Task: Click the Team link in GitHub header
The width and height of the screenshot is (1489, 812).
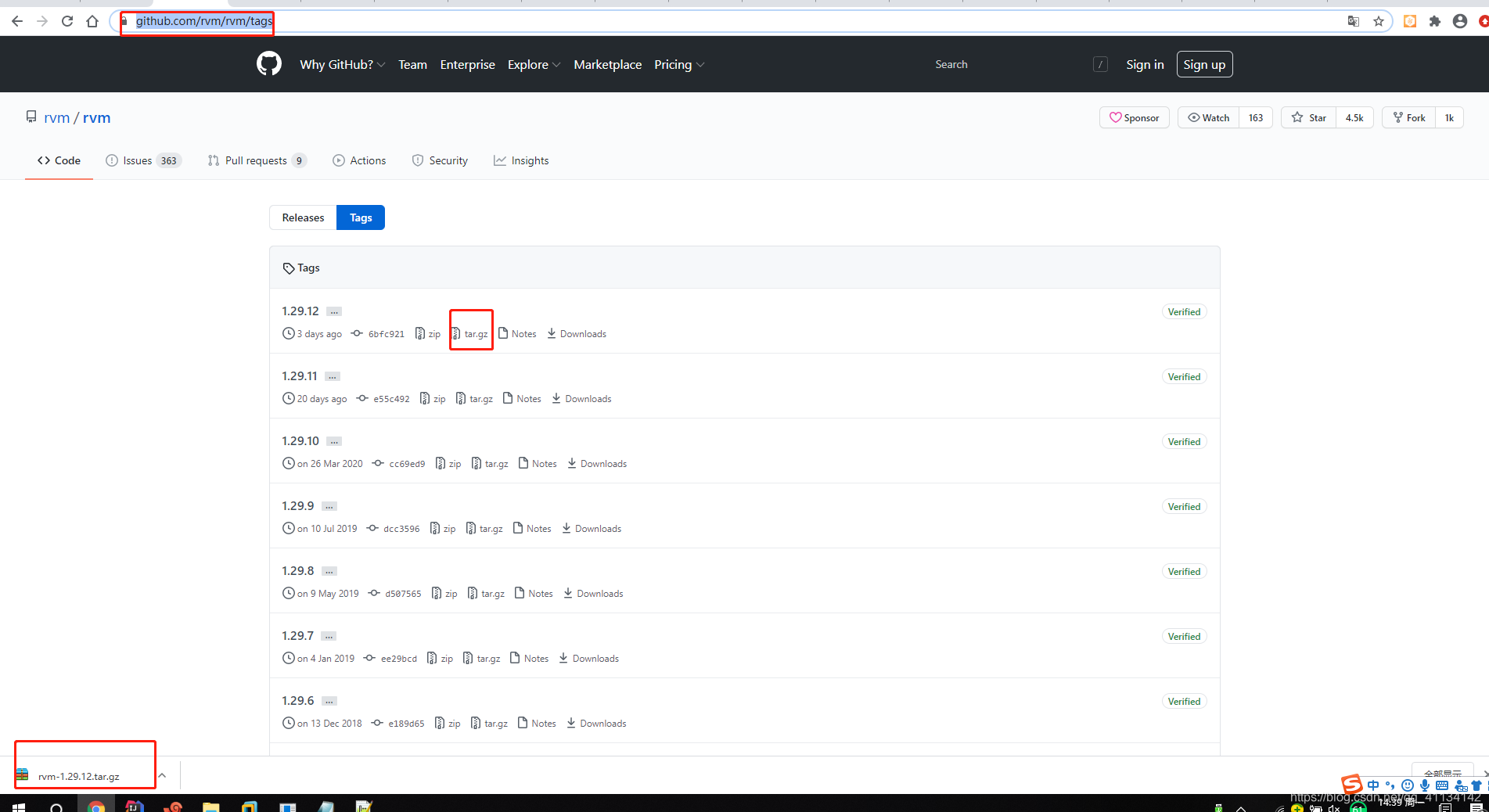Action: click(x=412, y=64)
